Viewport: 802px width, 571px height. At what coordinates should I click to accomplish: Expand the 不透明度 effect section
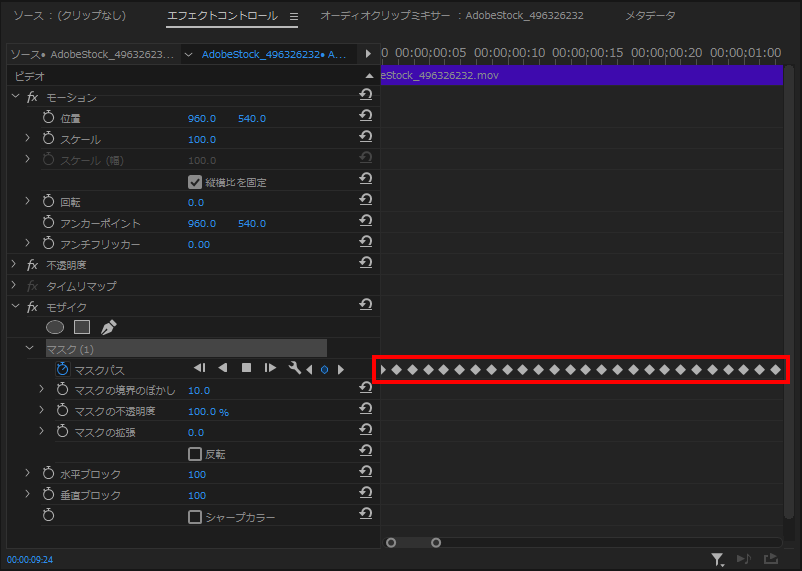pos(14,264)
